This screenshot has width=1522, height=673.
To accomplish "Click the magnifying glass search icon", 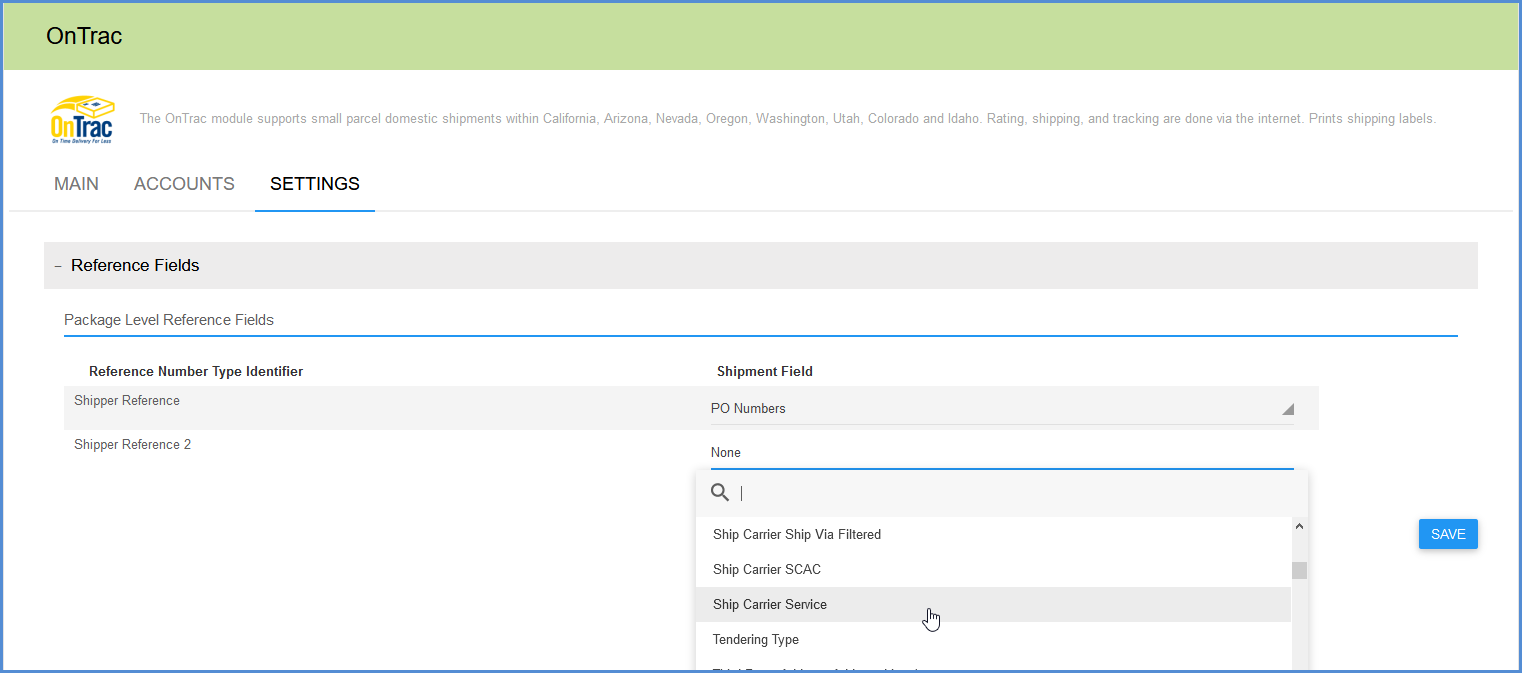I will pos(720,492).
